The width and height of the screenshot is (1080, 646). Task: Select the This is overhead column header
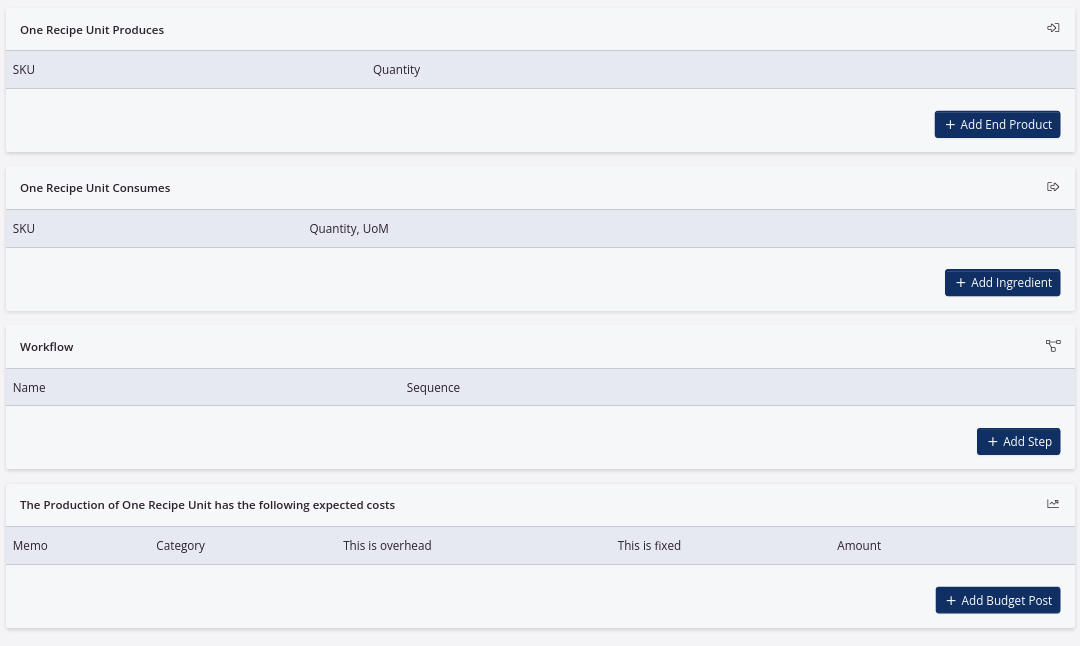tap(387, 546)
